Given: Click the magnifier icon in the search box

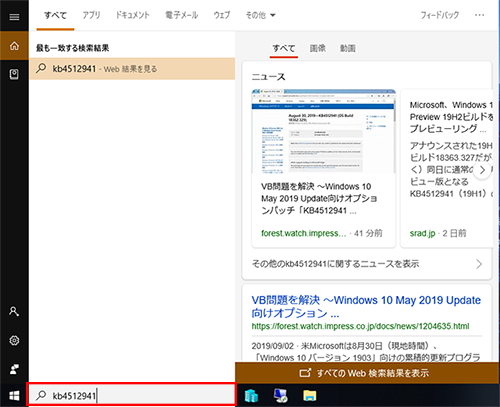Looking at the screenshot, I should coord(41,395).
